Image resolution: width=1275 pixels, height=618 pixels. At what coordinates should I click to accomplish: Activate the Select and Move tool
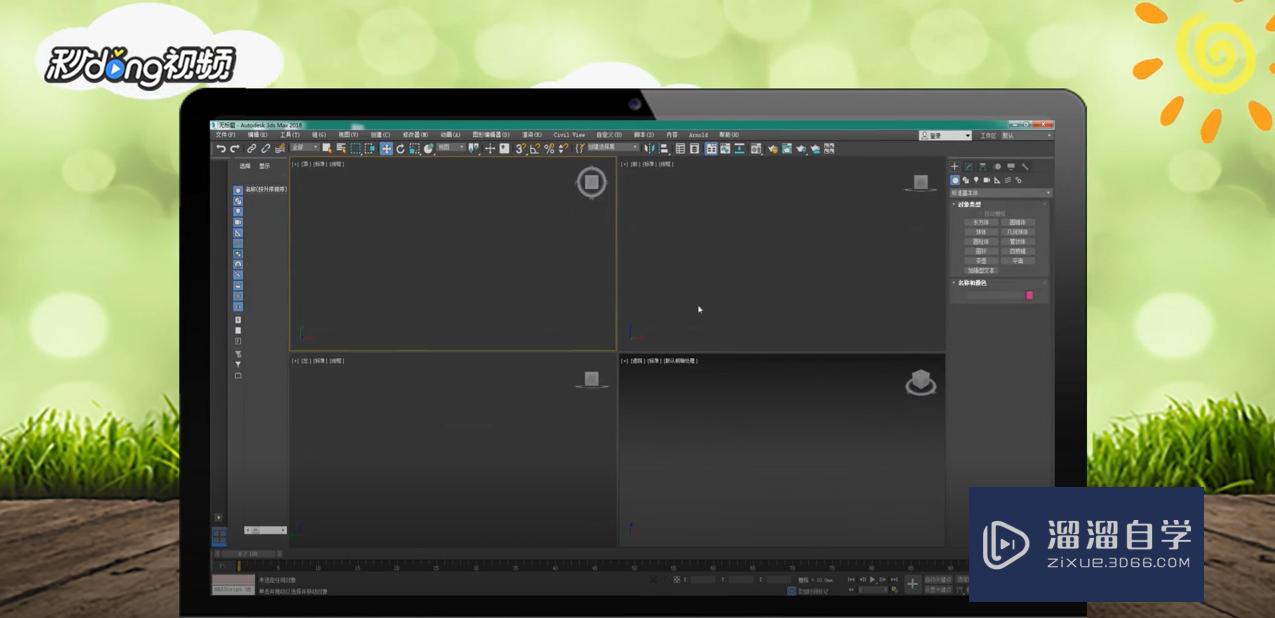[x=385, y=148]
